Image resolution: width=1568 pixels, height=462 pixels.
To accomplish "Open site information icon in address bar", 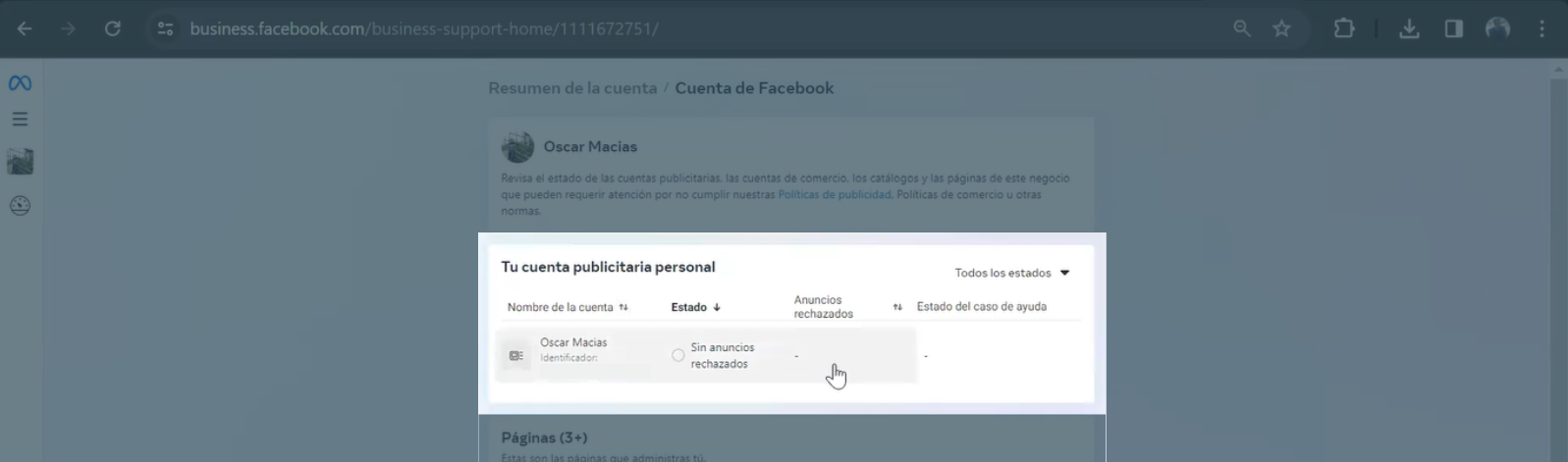I will click(x=165, y=28).
